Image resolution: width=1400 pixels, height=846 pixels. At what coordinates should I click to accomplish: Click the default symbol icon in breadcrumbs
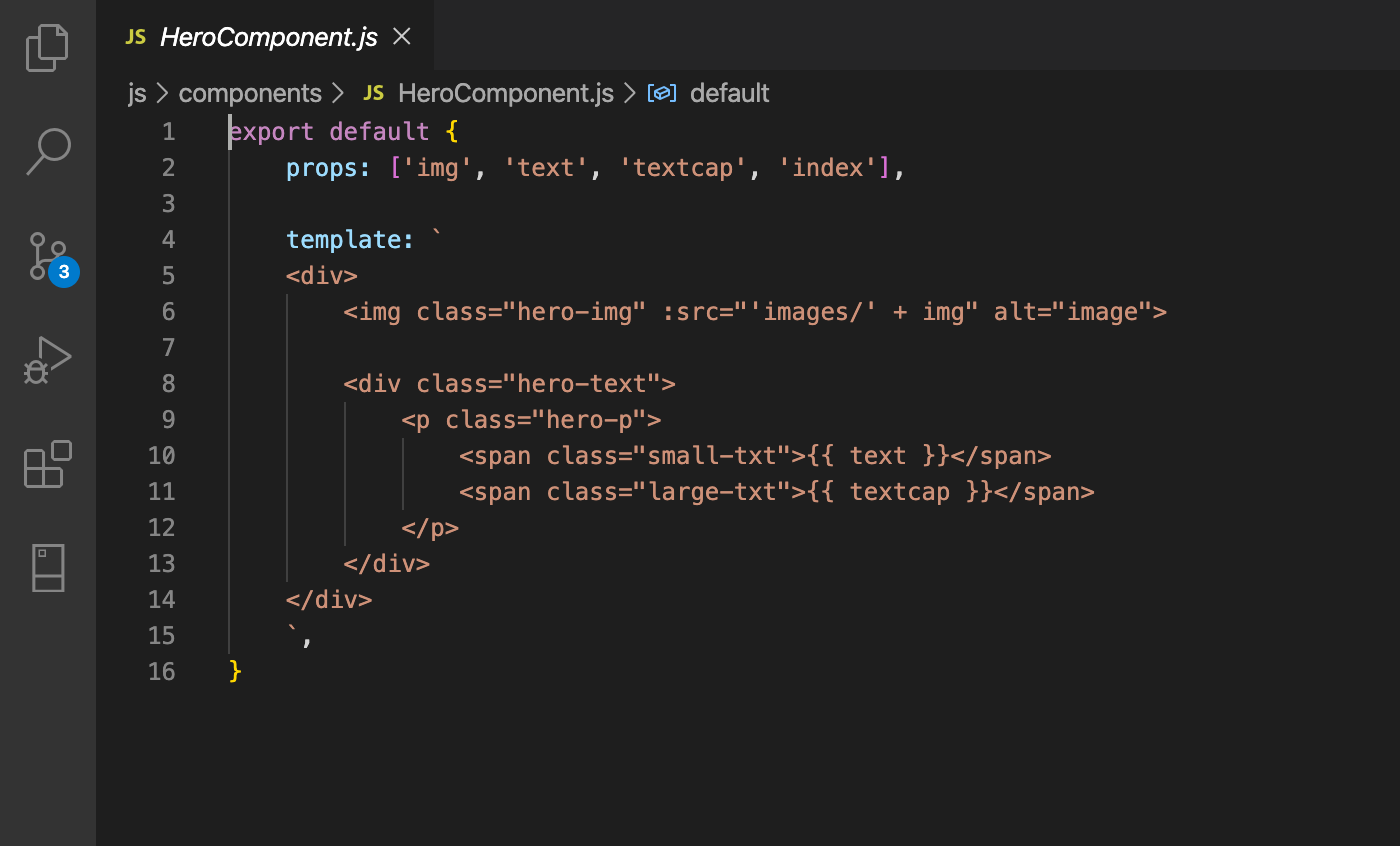click(661, 92)
